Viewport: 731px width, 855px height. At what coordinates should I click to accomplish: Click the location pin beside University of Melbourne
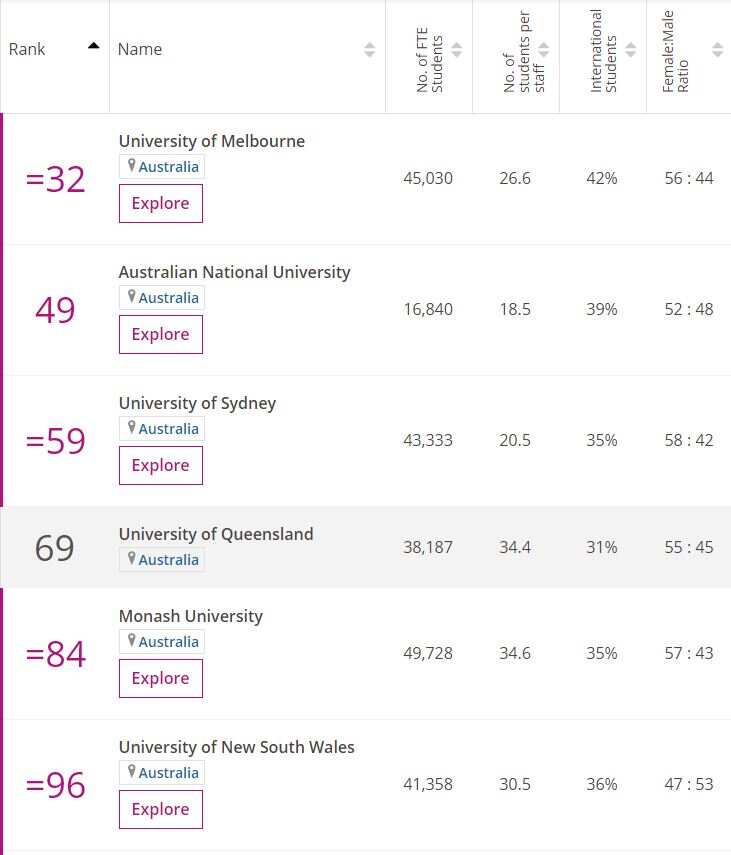(x=131, y=167)
